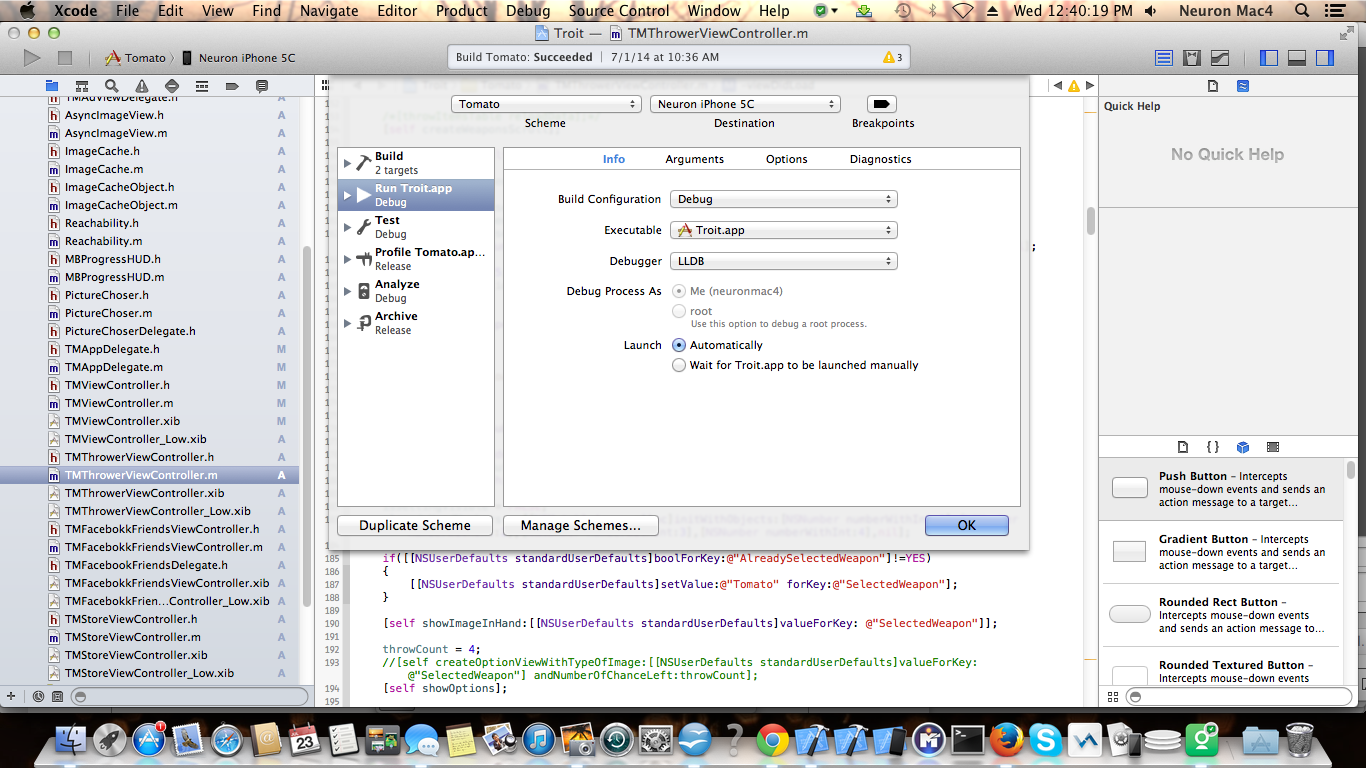Toggle the Navigator panel visibility

1269,58
